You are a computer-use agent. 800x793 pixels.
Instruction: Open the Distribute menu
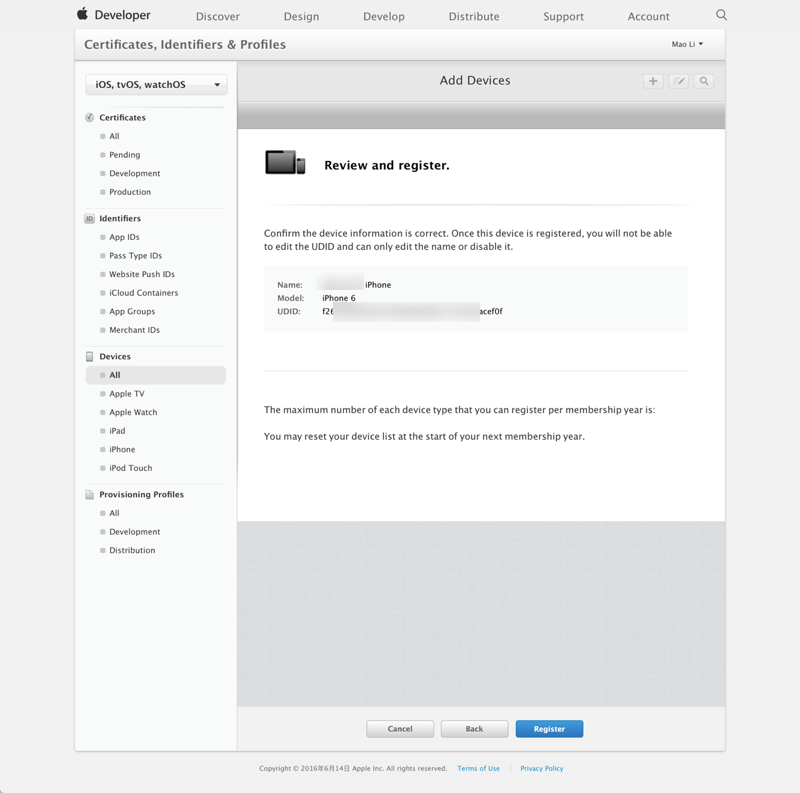click(x=474, y=16)
